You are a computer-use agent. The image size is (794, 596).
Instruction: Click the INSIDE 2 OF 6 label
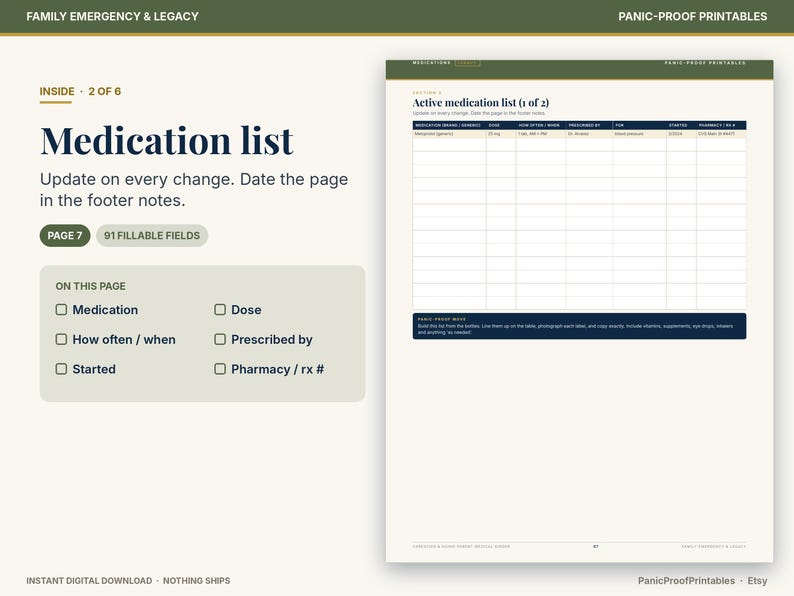pyautogui.click(x=80, y=92)
